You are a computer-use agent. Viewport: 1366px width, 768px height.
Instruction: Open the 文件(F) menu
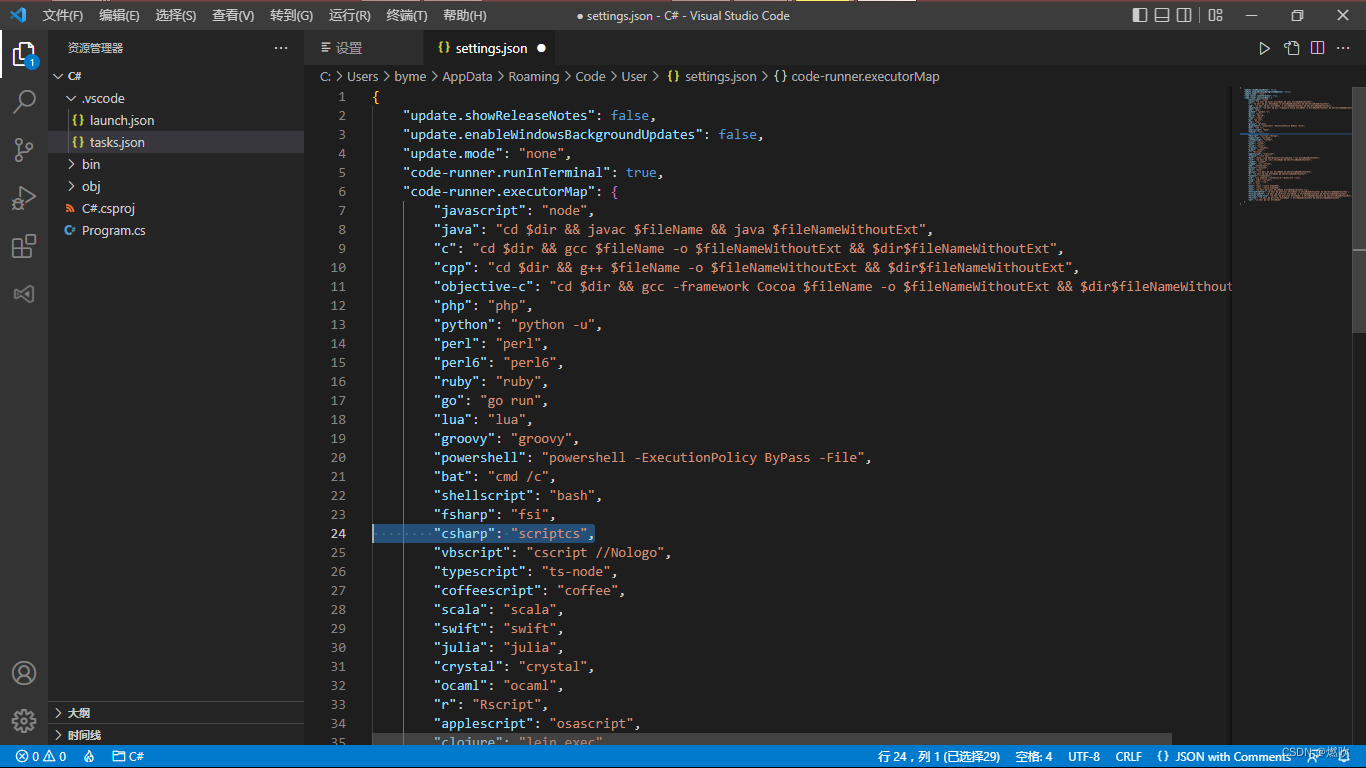62,15
